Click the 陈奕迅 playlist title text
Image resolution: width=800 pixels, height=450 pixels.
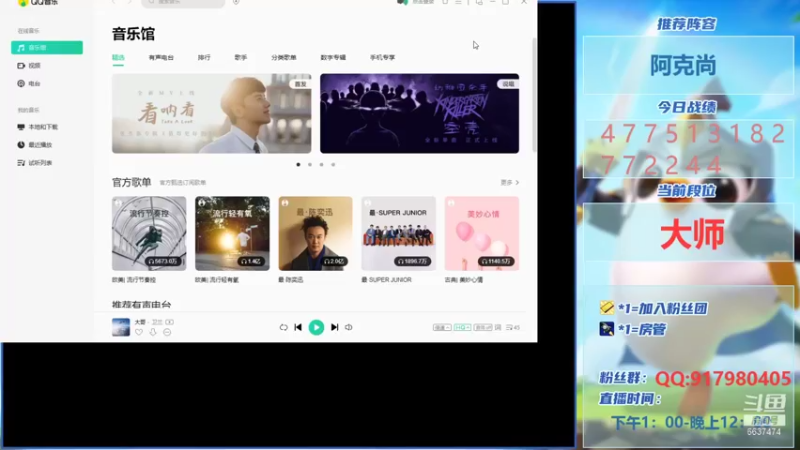(291, 280)
